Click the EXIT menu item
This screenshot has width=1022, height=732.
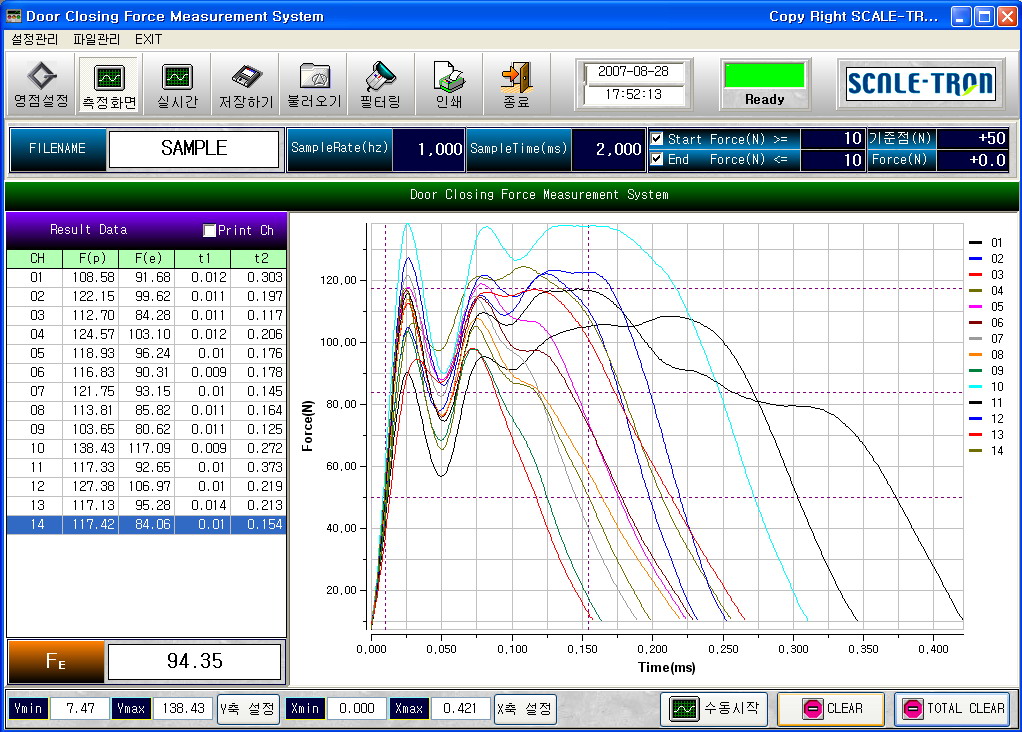coord(149,39)
